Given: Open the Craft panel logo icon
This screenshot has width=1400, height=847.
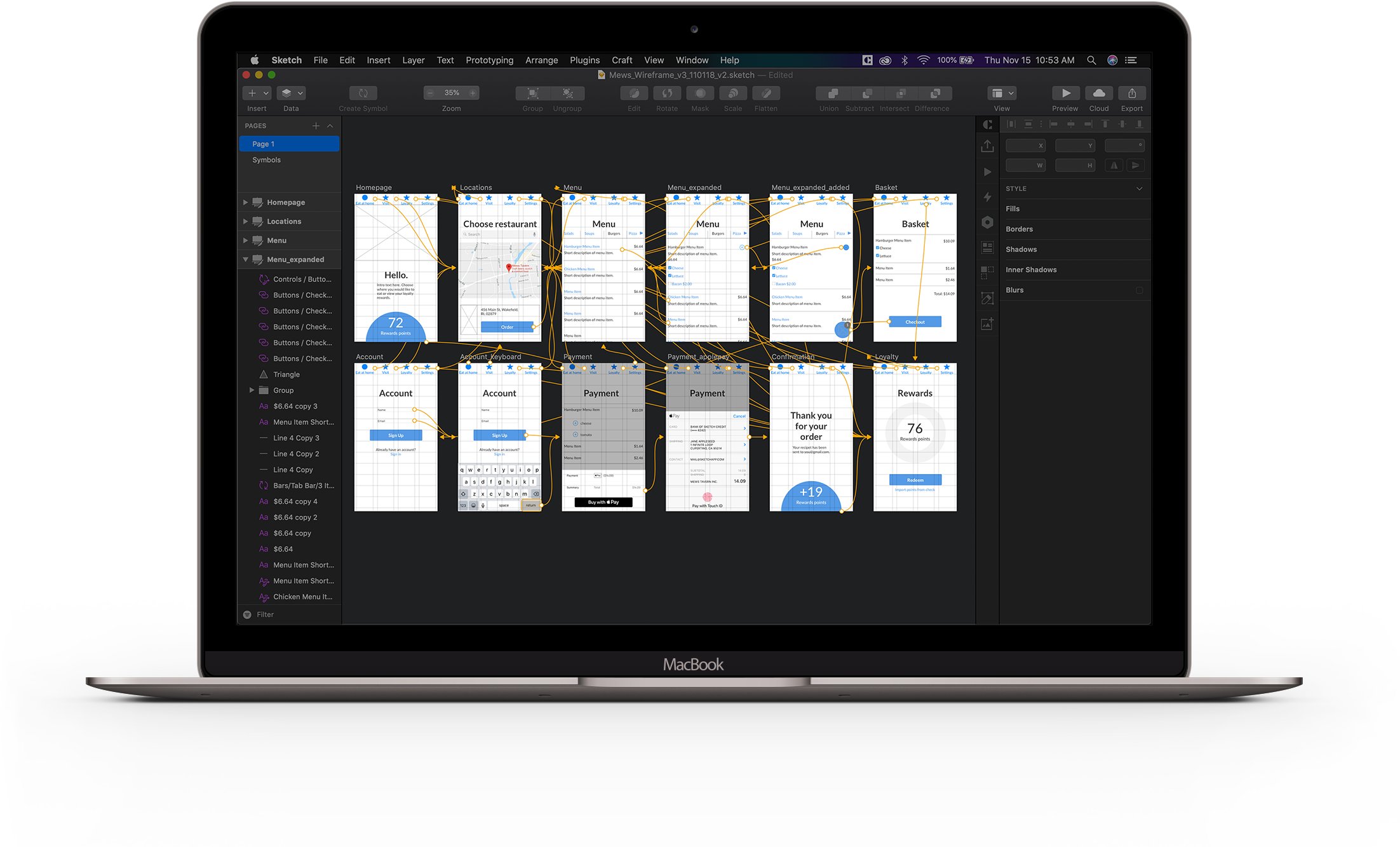Looking at the screenshot, I should click(987, 125).
